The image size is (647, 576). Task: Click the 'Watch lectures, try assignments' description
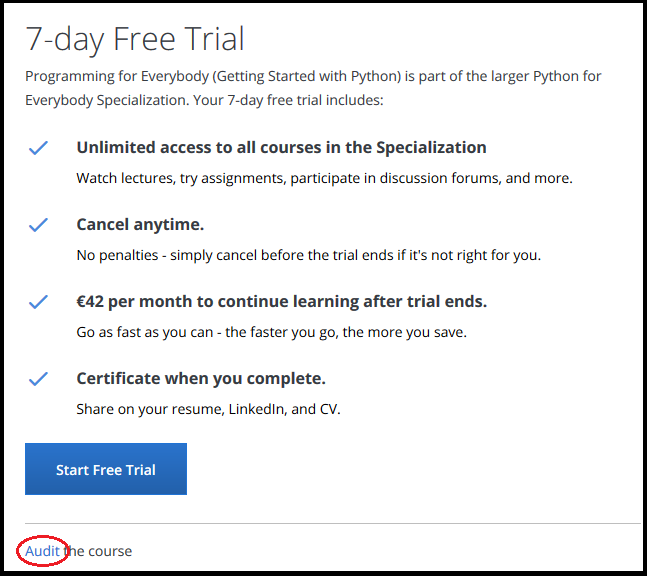click(x=324, y=178)
